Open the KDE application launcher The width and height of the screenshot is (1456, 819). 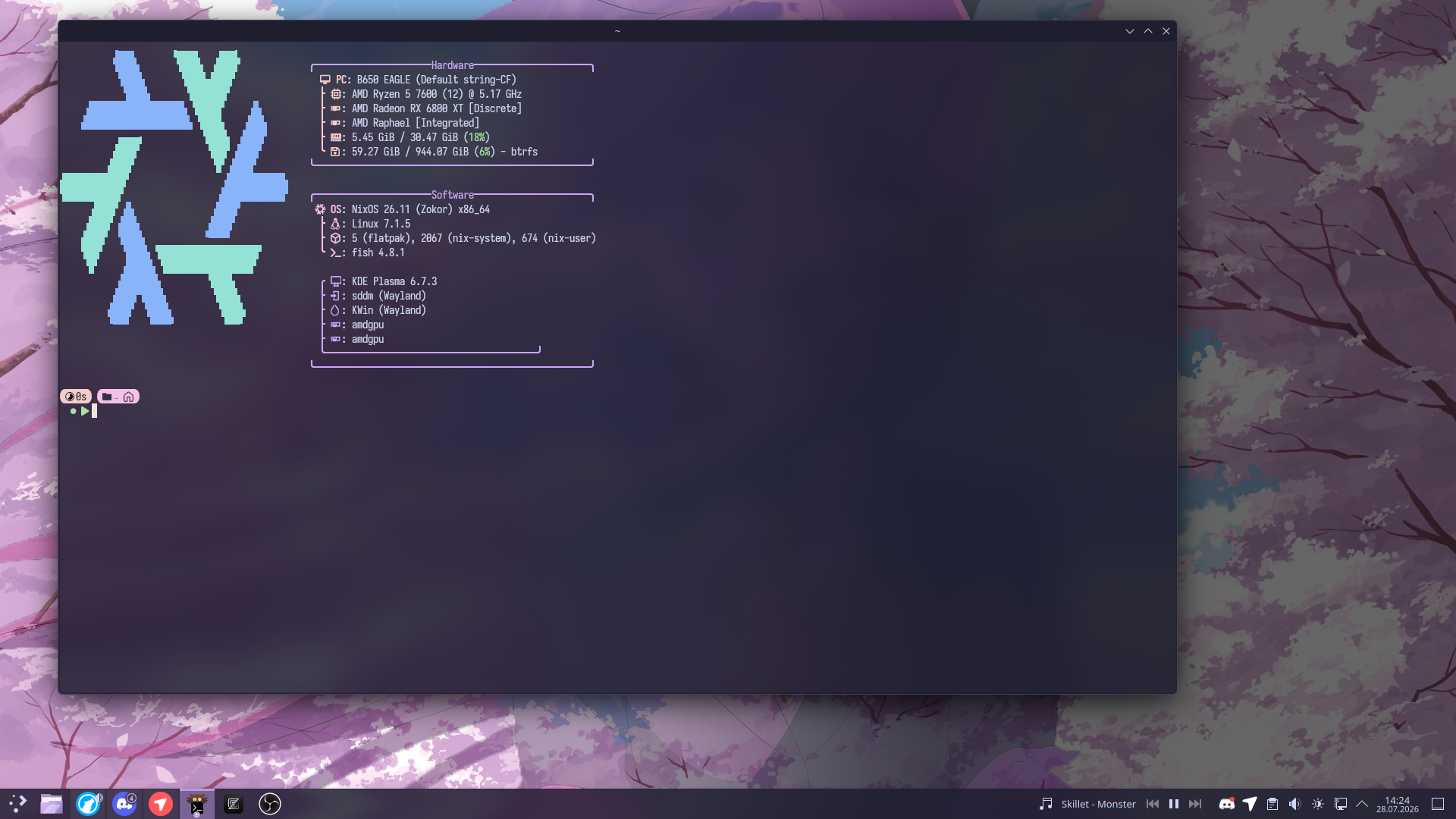[17, 804]
